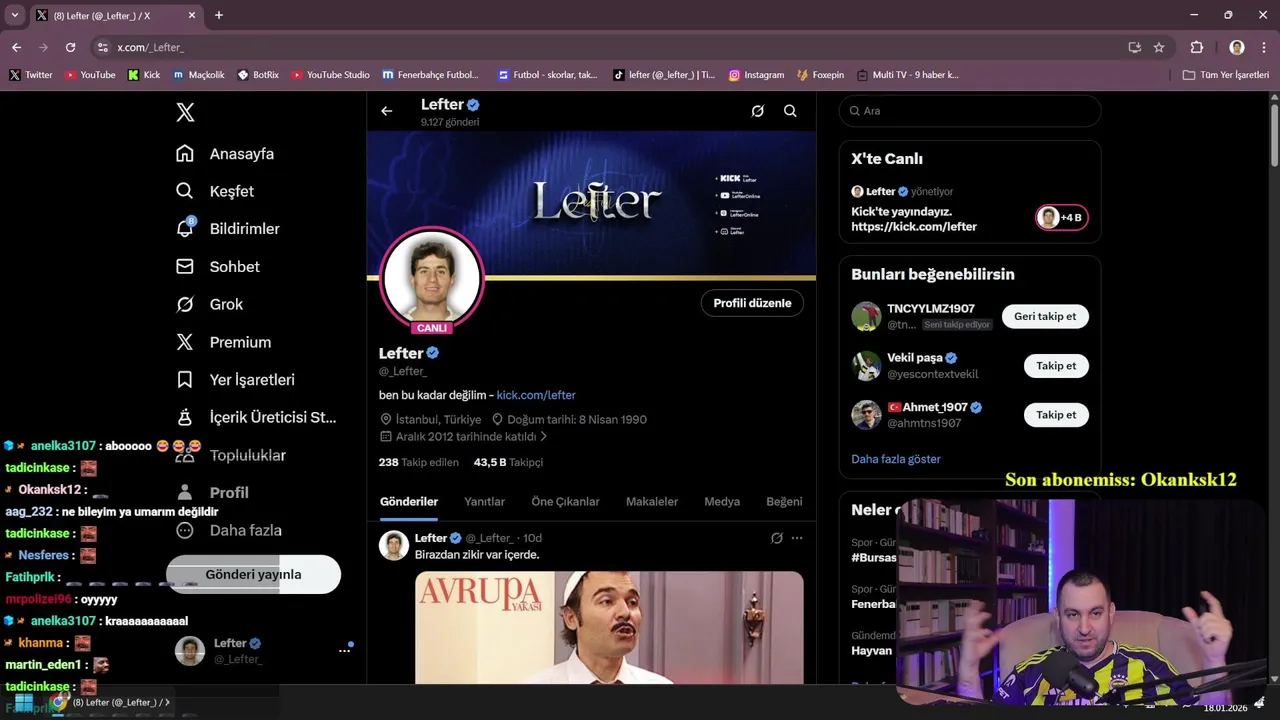The width and height of the screenshot is (1280, 720).
Task: Open the Twitter bookmark
Action: pos(30,75)
